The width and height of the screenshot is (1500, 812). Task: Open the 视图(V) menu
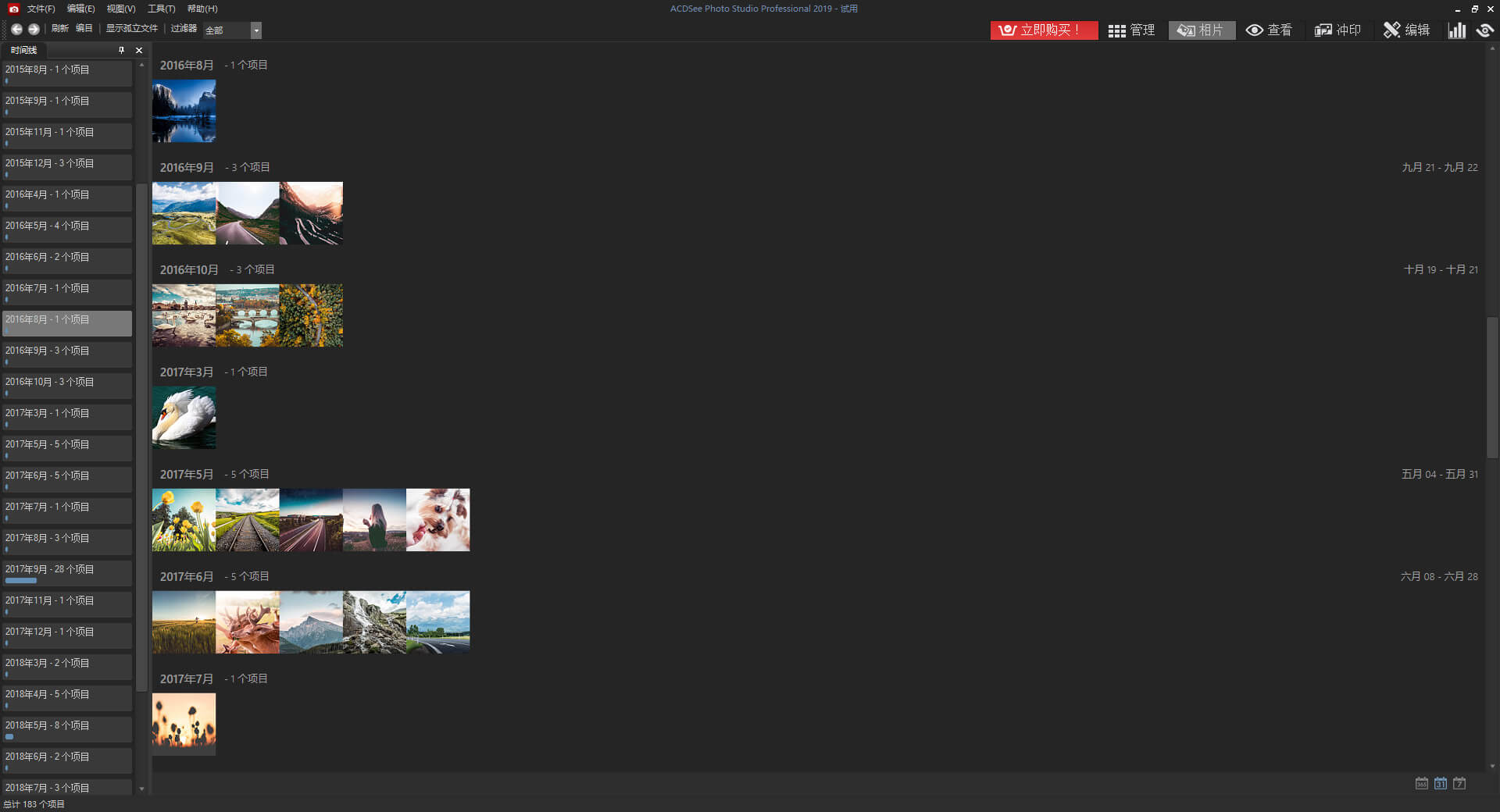pos(121,9)
